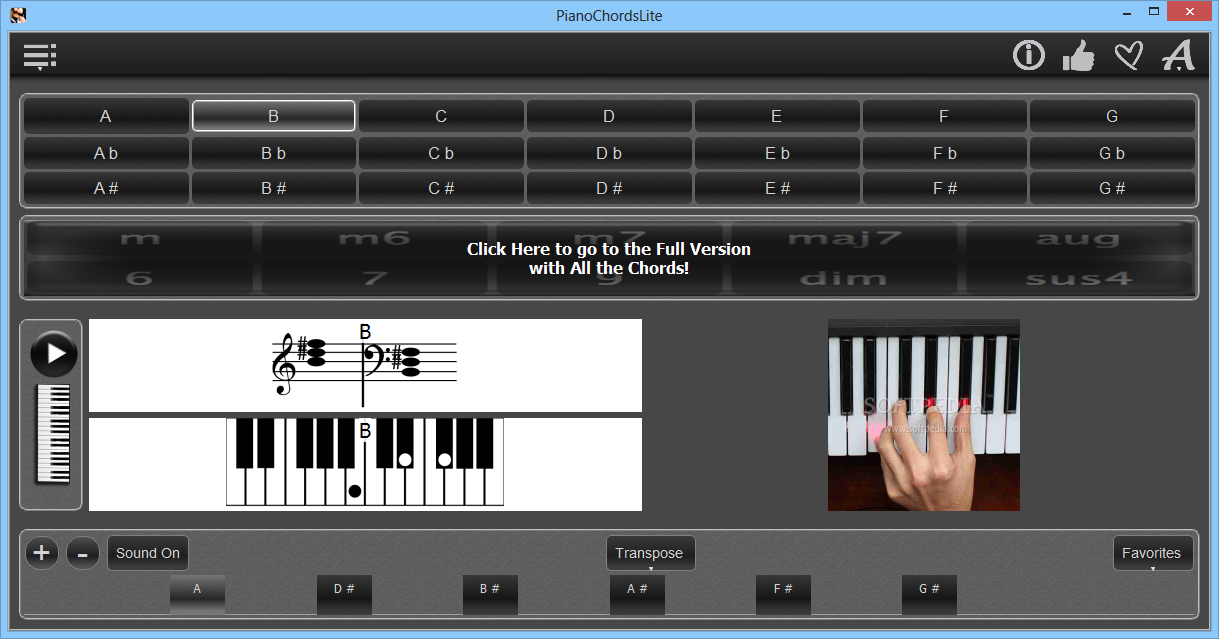The image size is (1219, 639).
Task: Toggle the Sound On button
Action: [148, 553]
